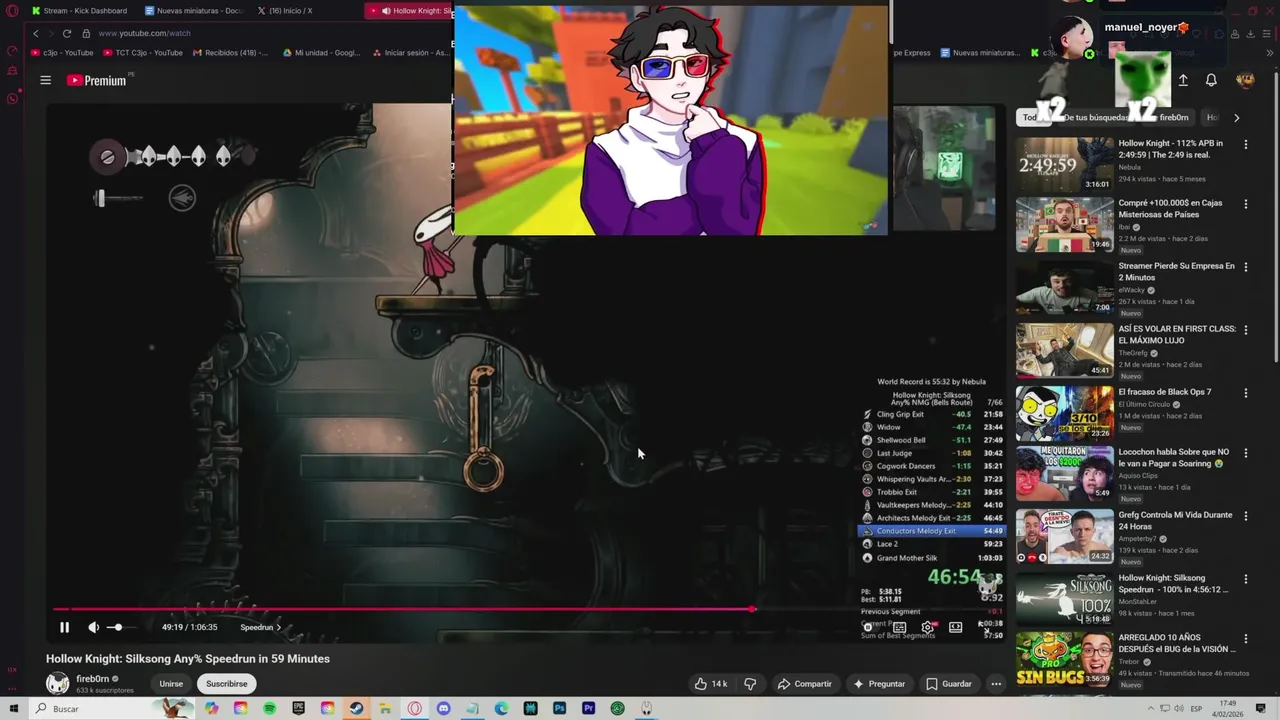Open options for Grefg Controla Mi Vida video
Screen dimensions: 1280x720
(x=1245, y=516)
